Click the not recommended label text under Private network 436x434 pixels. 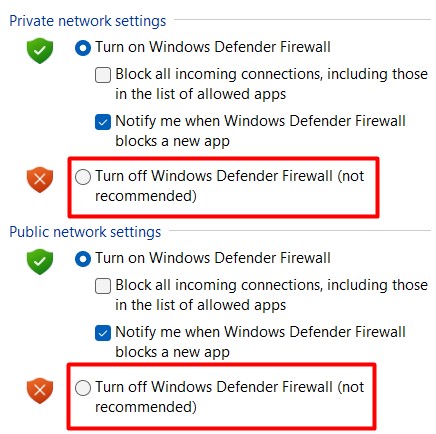click(230, 186)
